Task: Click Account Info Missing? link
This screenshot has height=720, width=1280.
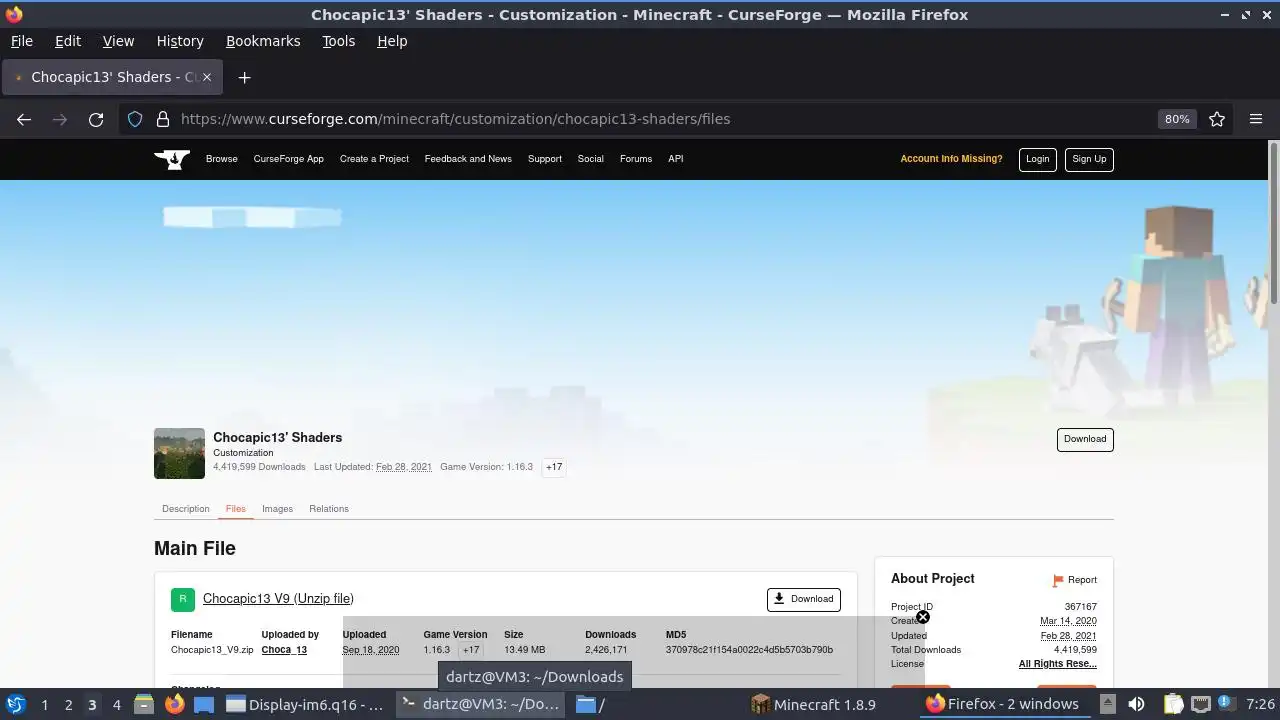Action: click(x=951, y=159)
